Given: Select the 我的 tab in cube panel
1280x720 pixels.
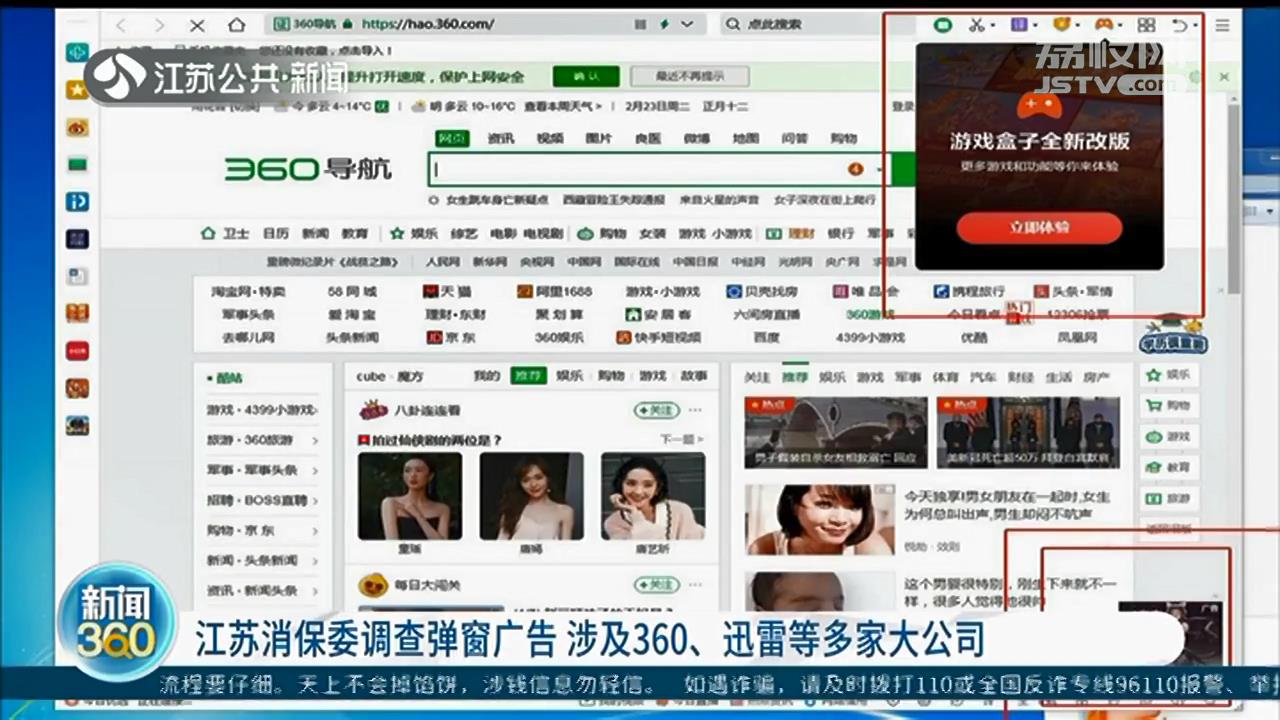Looking at the screenshot, I should [x=487, y=376].
